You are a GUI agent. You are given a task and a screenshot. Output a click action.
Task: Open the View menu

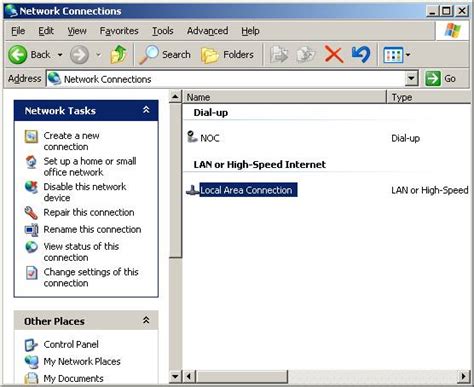click(77, 31)
